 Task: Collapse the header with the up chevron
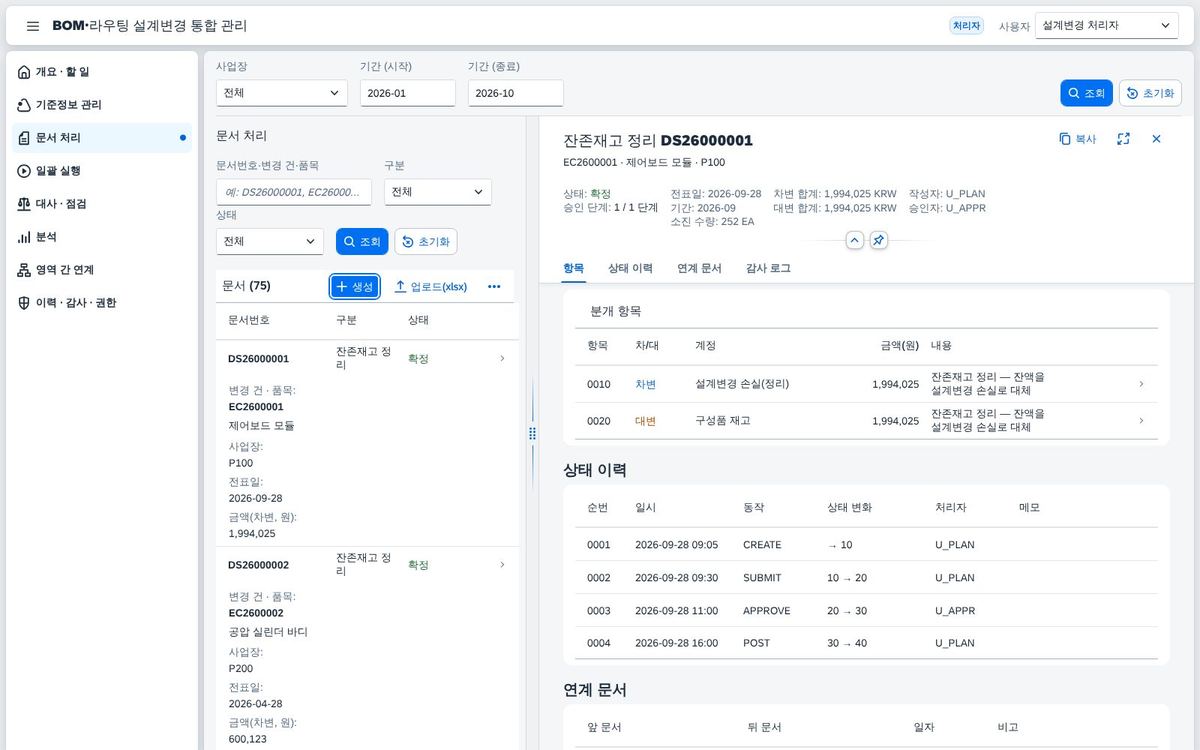click(x=855, y=240)
